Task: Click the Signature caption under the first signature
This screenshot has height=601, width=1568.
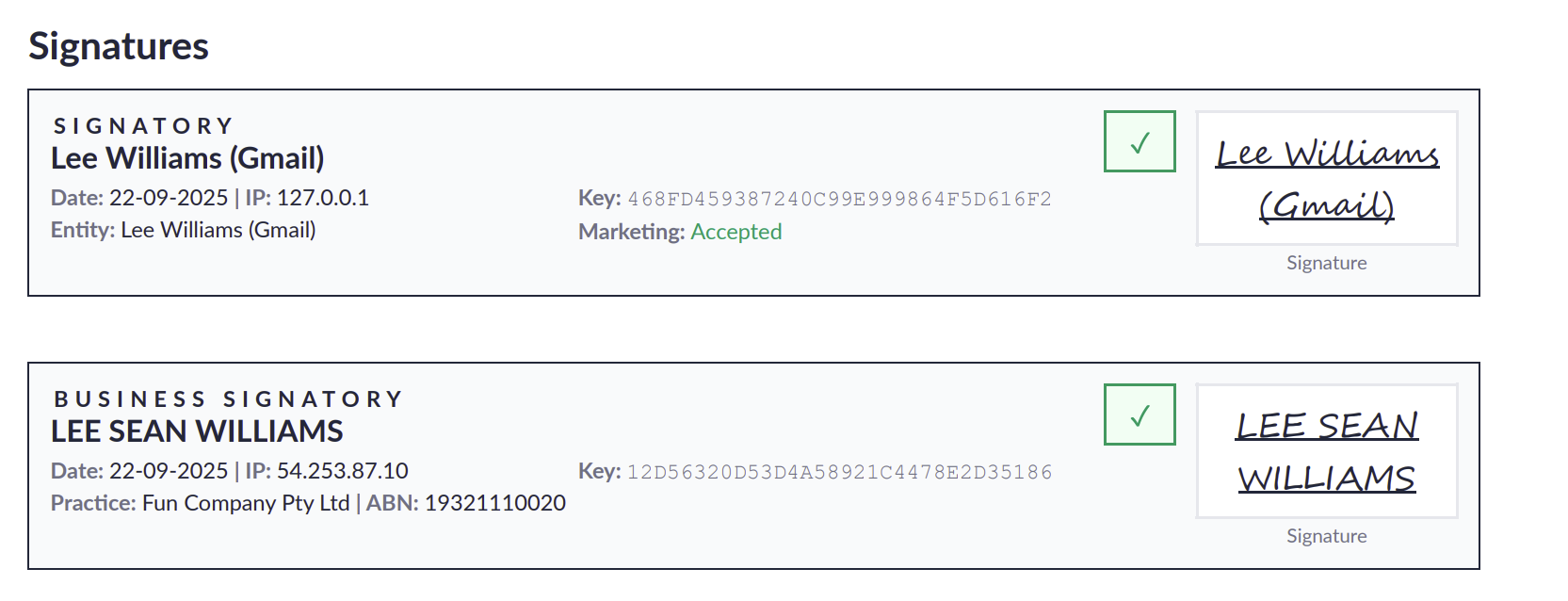Action: tap(1326, 263)
